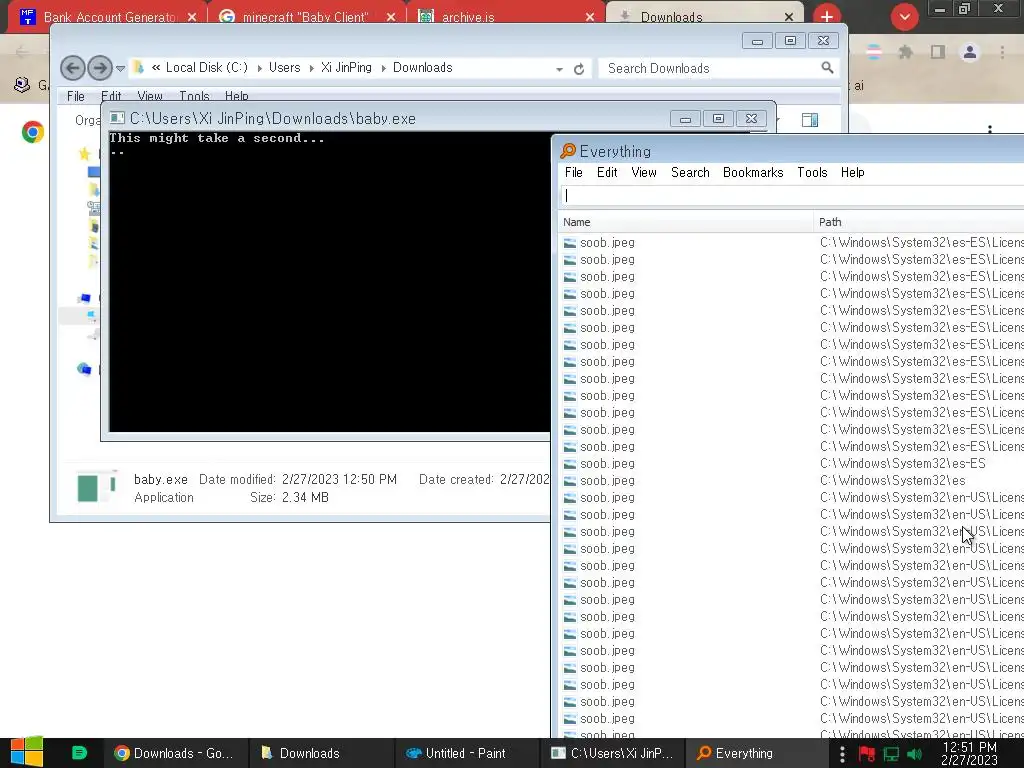Go forward in Explorer Downloads window
This screenshot has width=1024, height=768.
(x=99, y=67)
